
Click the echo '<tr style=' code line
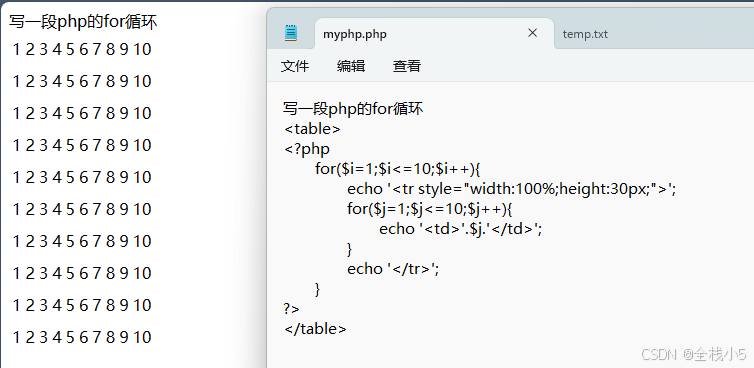click(x=512, y=189)
